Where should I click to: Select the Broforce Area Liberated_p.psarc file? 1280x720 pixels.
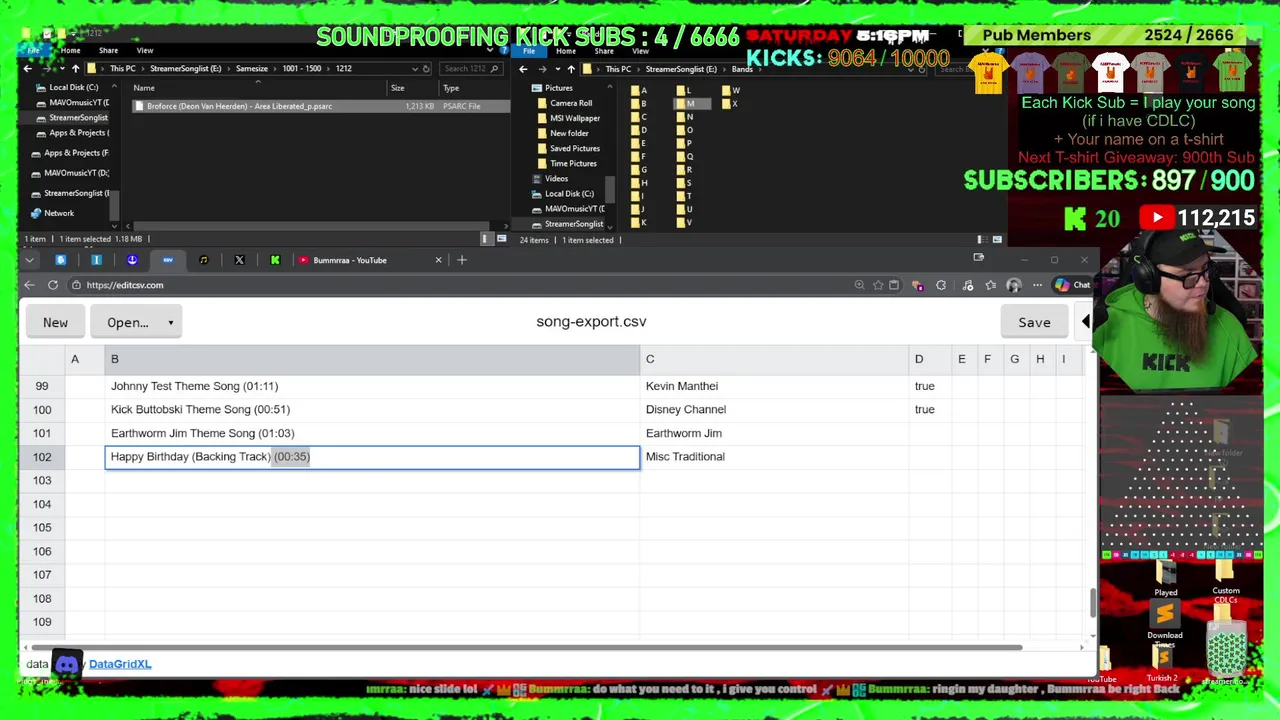(322, 106)
